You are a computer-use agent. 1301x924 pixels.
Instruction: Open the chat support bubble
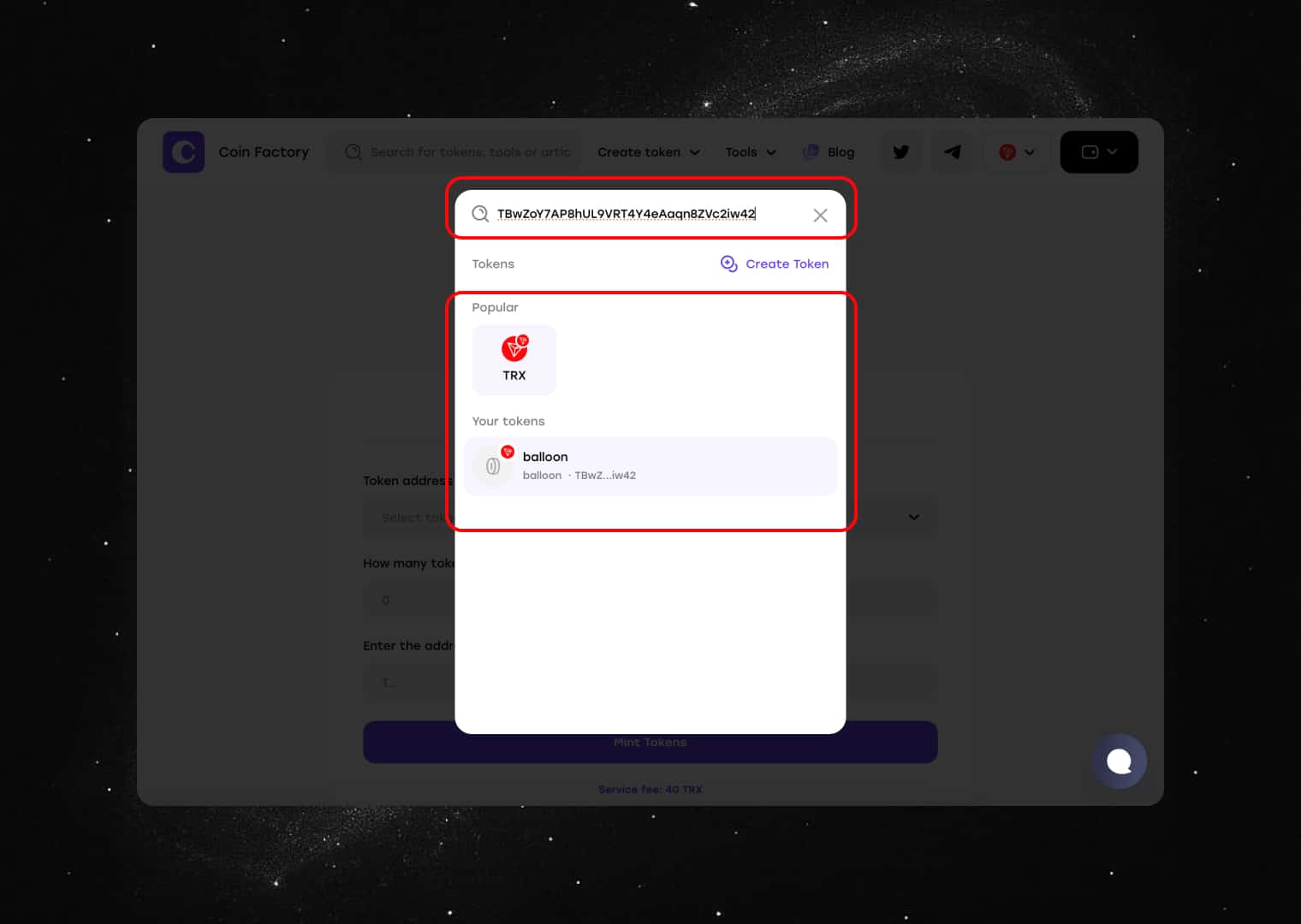click(x=1120, y=761)
